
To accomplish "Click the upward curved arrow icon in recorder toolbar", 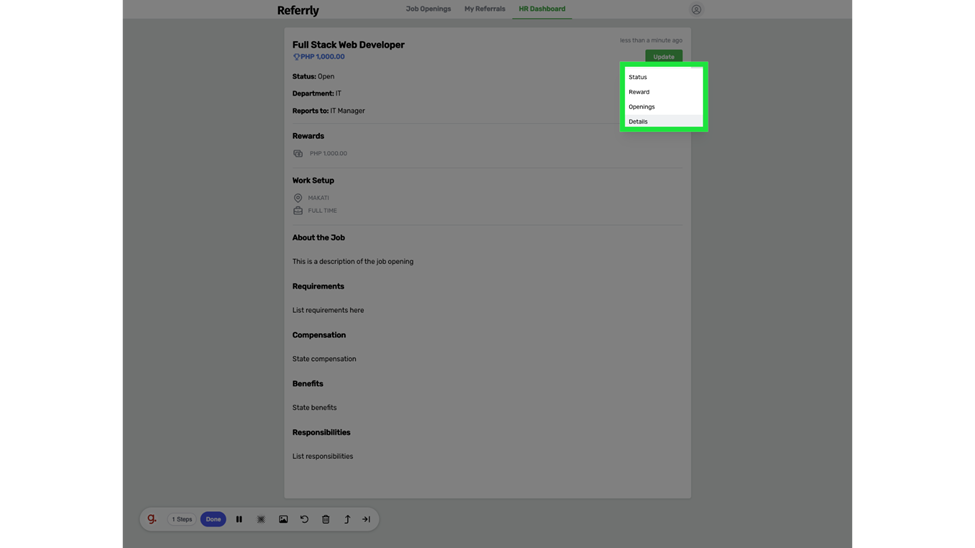I will tap(347, 519).
